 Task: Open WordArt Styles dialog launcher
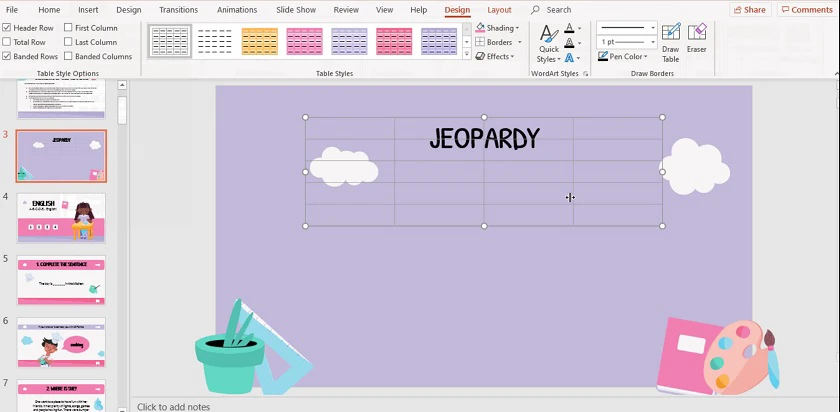click(x=585, y=73)
